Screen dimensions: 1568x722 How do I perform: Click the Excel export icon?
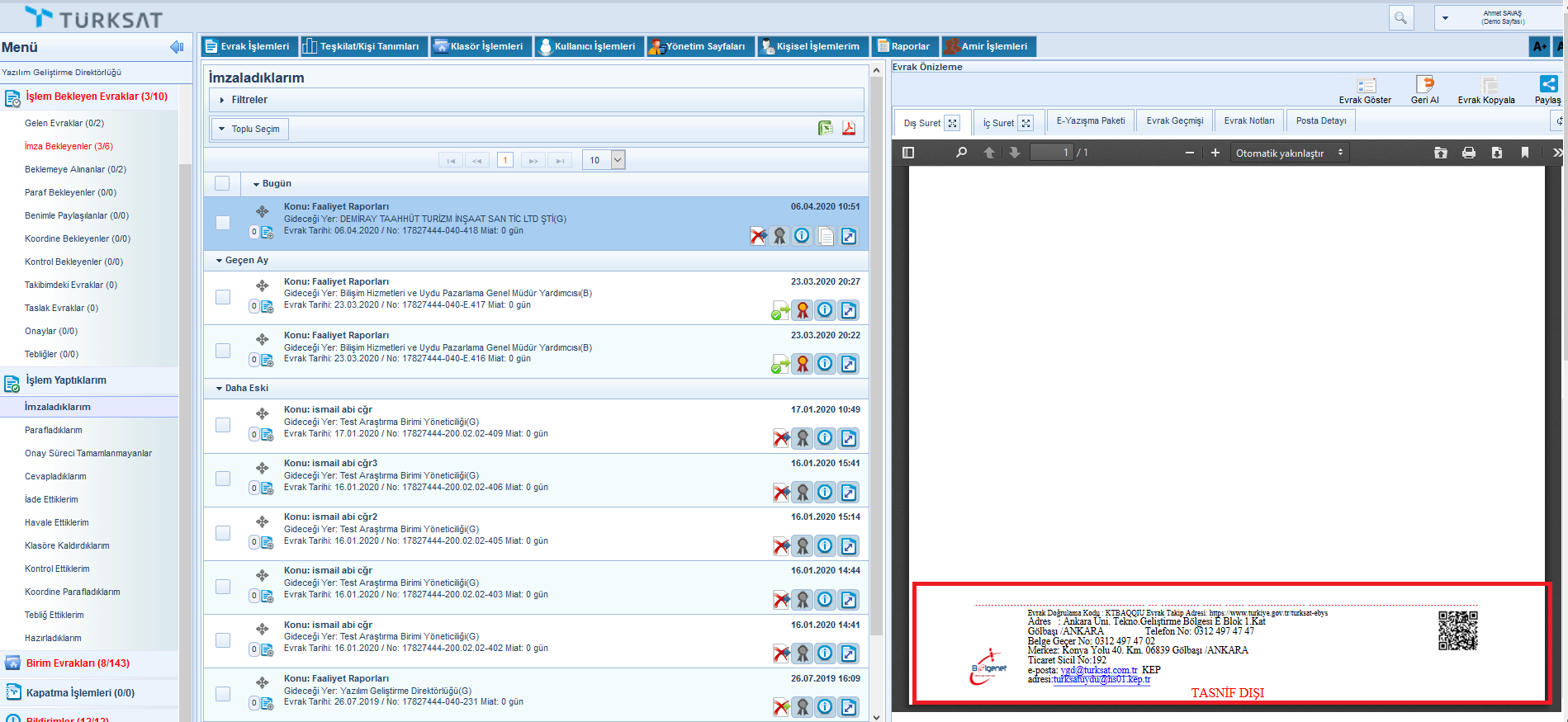(x=825, y=128)
